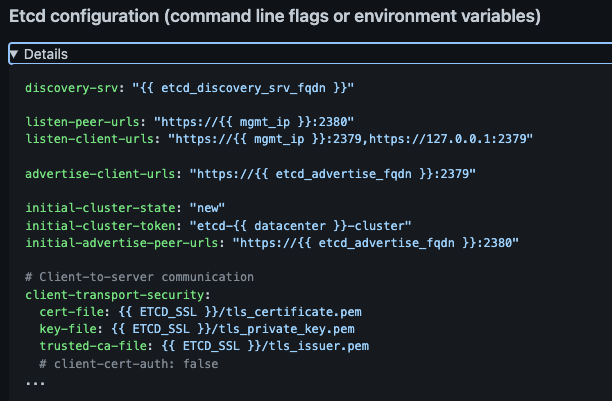Click the listen-client-urls key
The height and width of the screenshot is (401, 612).
coord(90,139)
